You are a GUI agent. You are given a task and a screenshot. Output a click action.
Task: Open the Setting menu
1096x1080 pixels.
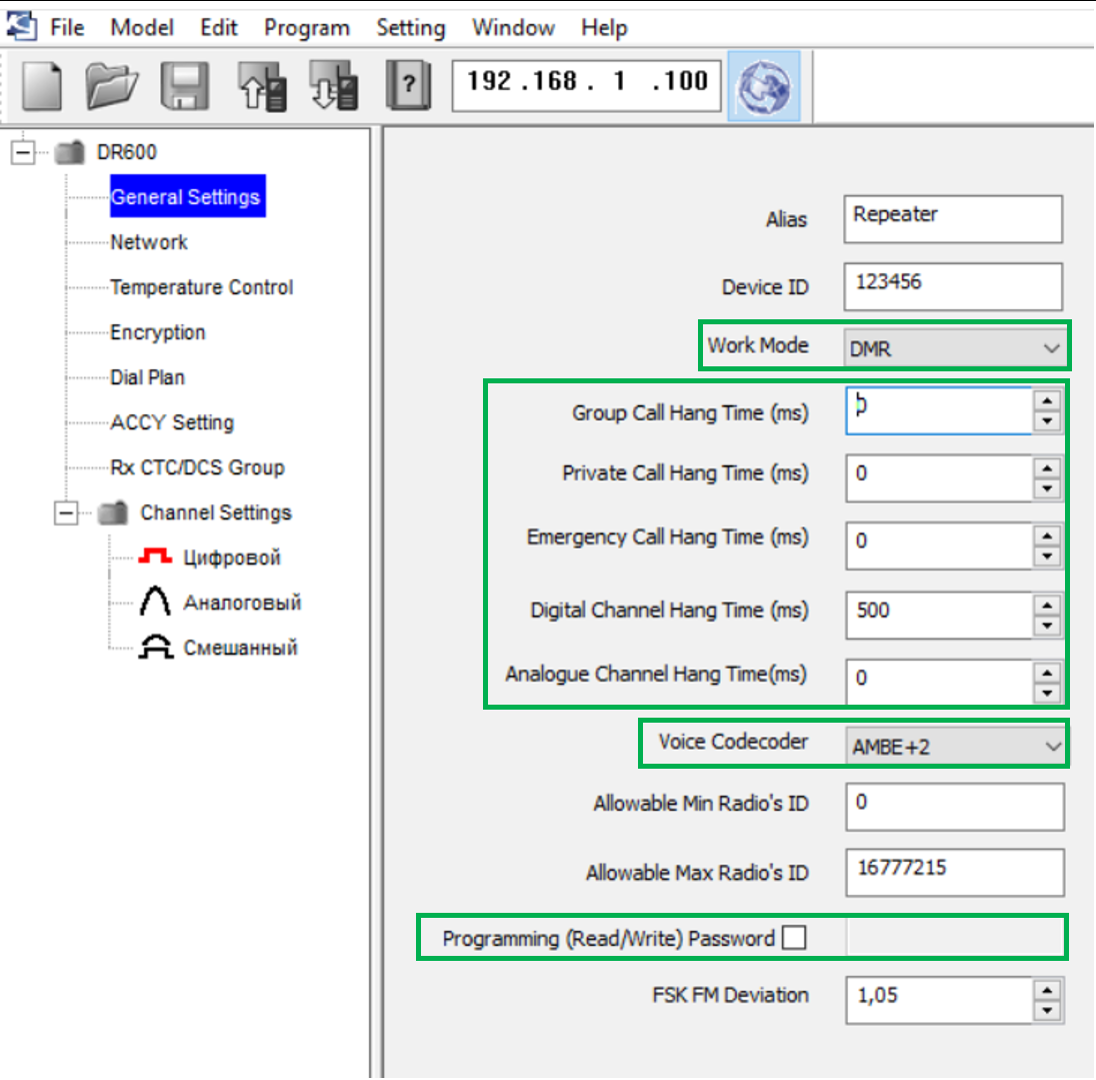(x=410, y=28)
